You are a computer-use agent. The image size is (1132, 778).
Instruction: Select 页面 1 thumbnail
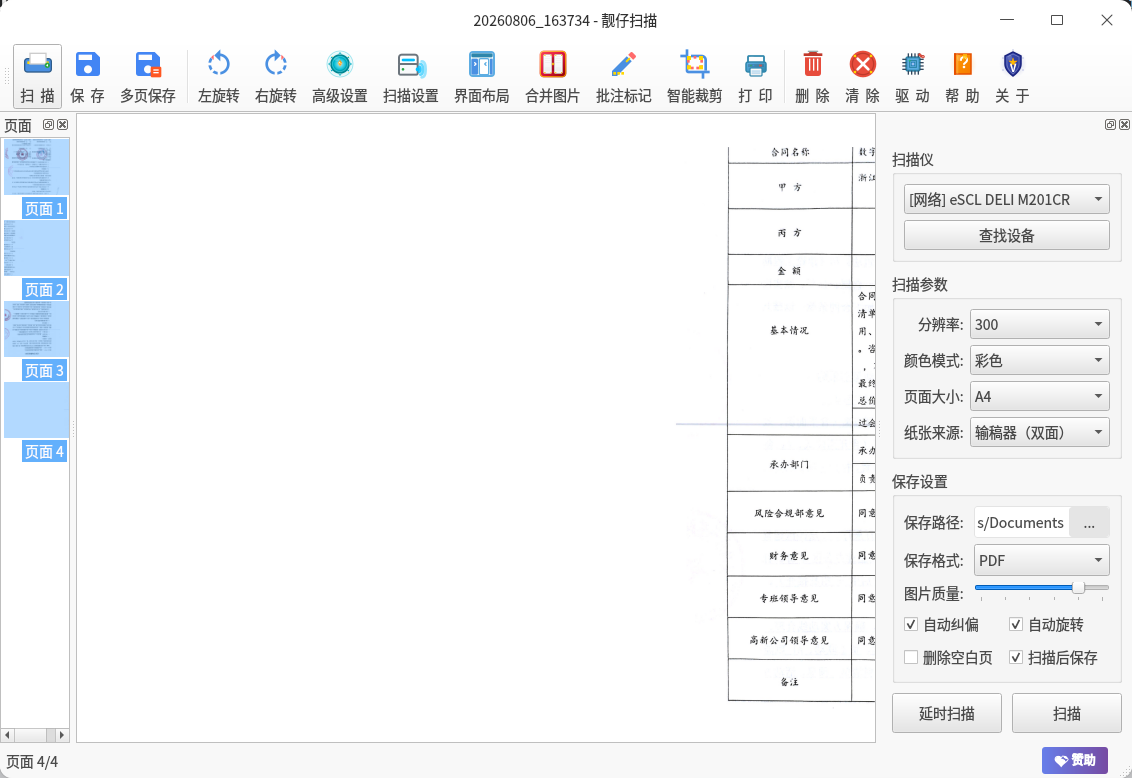tap(36, 178)
